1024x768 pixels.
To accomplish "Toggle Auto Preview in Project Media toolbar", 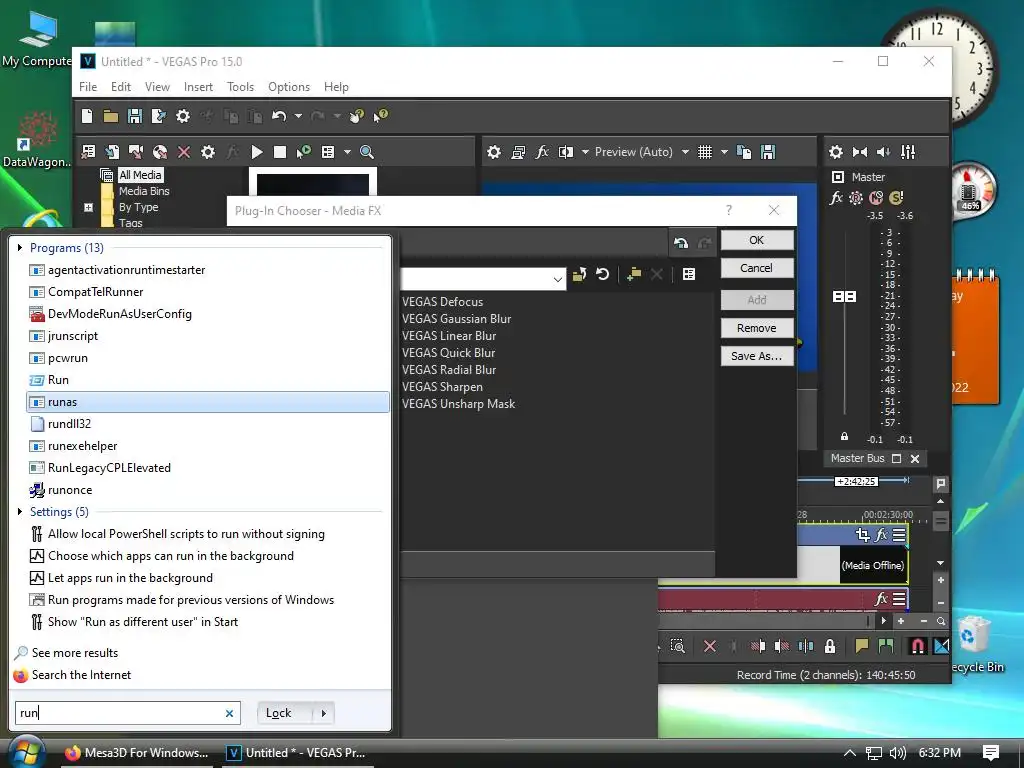I will pyautogui.click(x=304, y=152).
